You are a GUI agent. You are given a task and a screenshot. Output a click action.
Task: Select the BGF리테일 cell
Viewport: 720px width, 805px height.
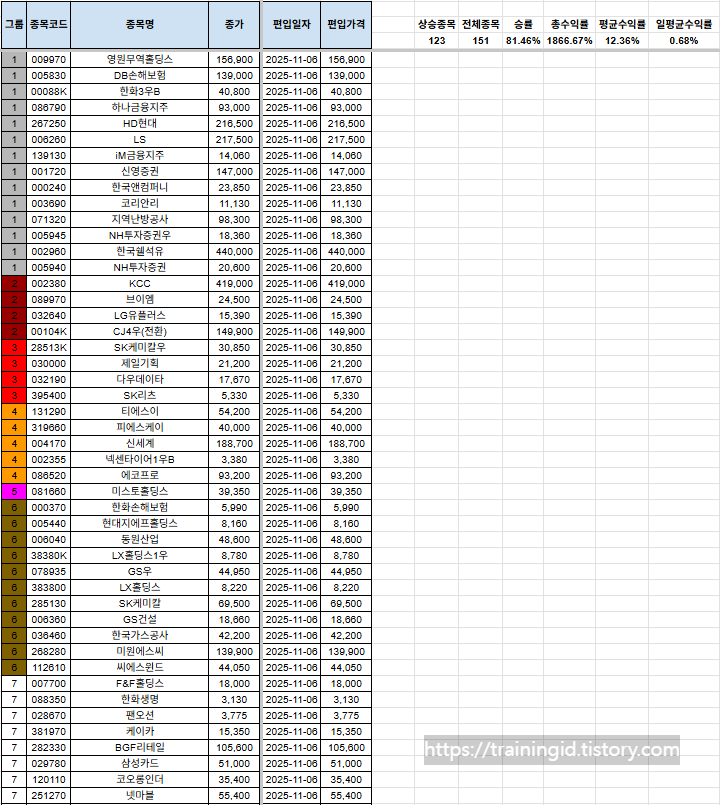(140, 748)
